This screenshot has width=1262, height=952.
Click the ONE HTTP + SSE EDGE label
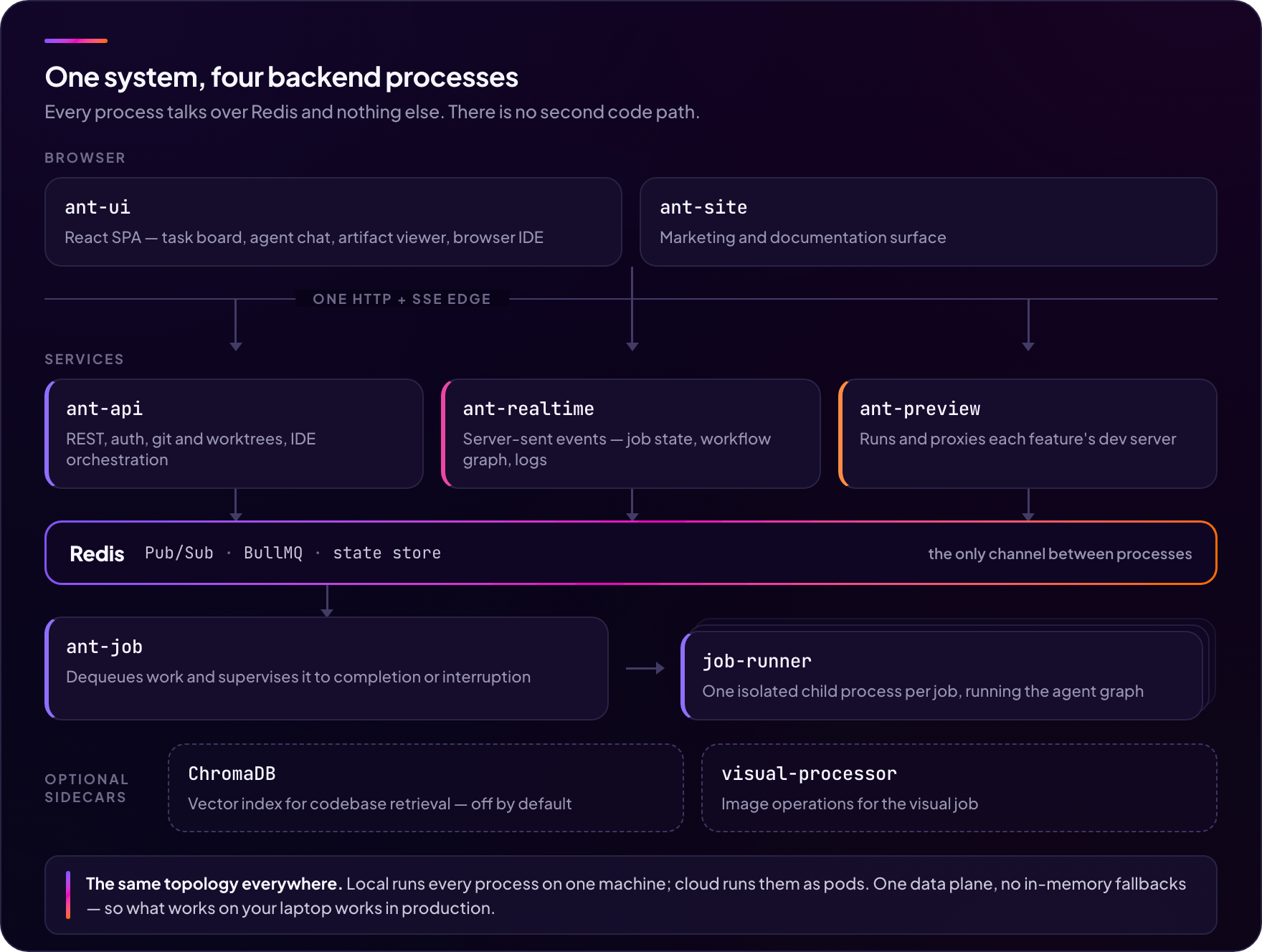402,299
